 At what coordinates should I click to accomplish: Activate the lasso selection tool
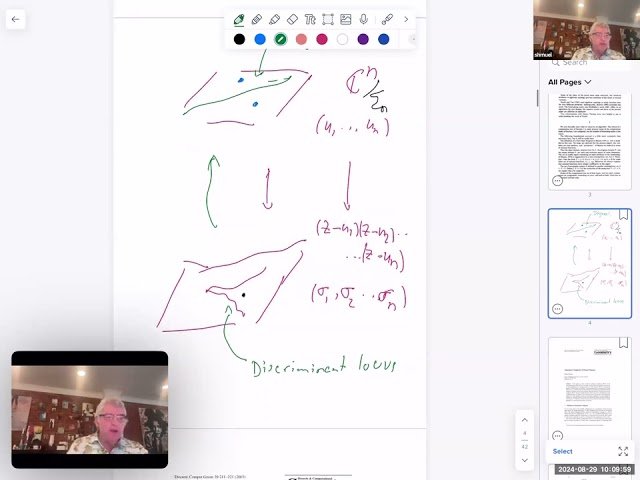pyautogui.click(x=327, y=19)
